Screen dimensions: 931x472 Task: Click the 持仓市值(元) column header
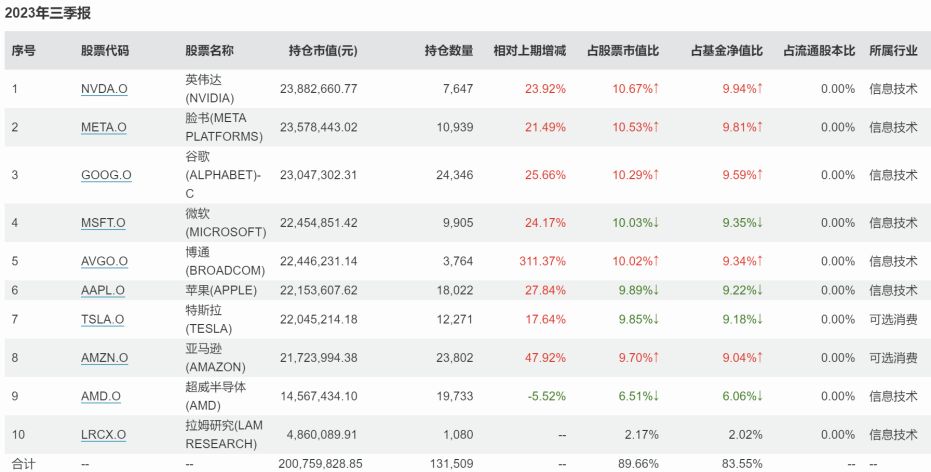(323, 50)
